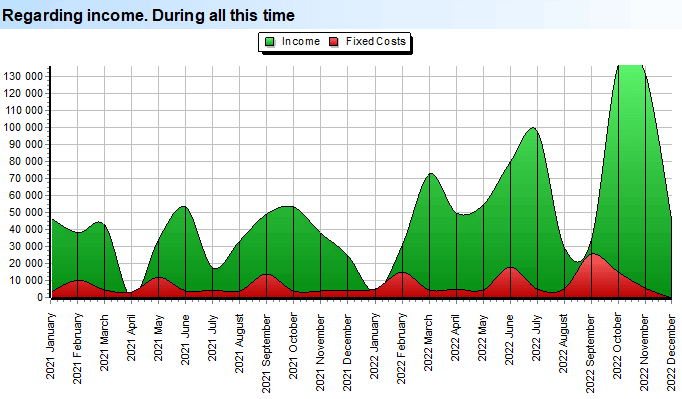
Task: Click the red Fixed Costs legend swatch
Action: (334, 42)
